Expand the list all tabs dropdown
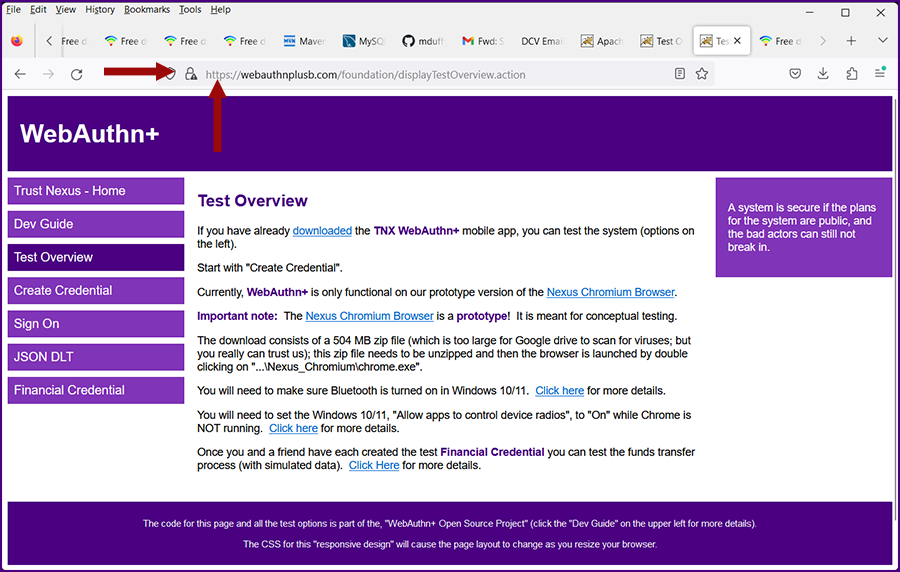 (882, 41)
